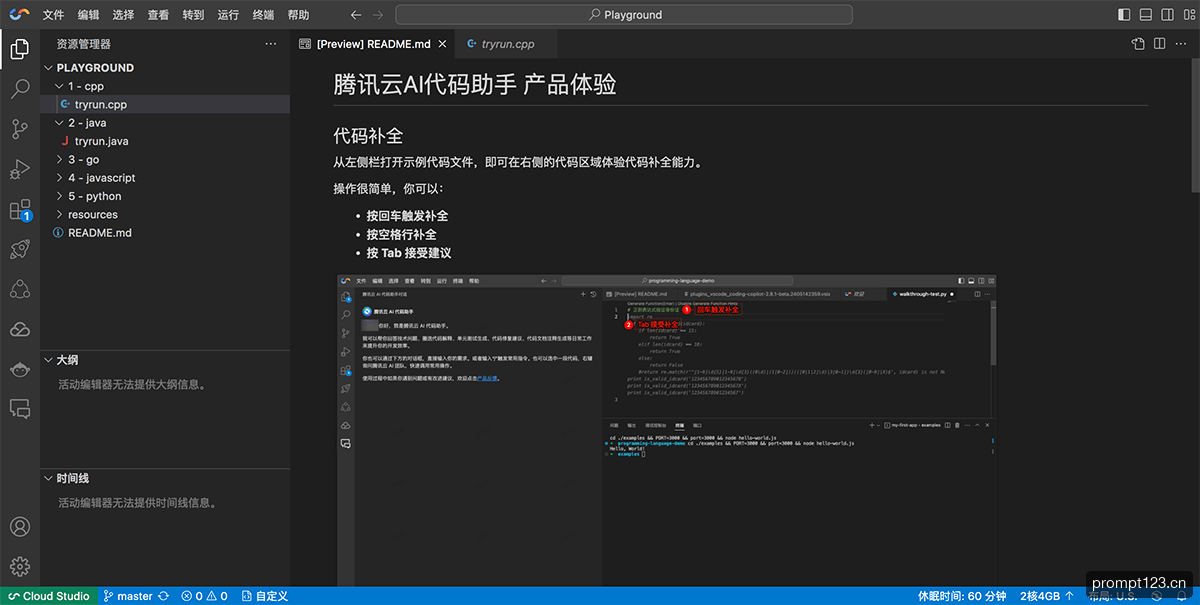Open the Accounts menu icon
Viewport: 1200px width, 605px height.
[20, 526]
